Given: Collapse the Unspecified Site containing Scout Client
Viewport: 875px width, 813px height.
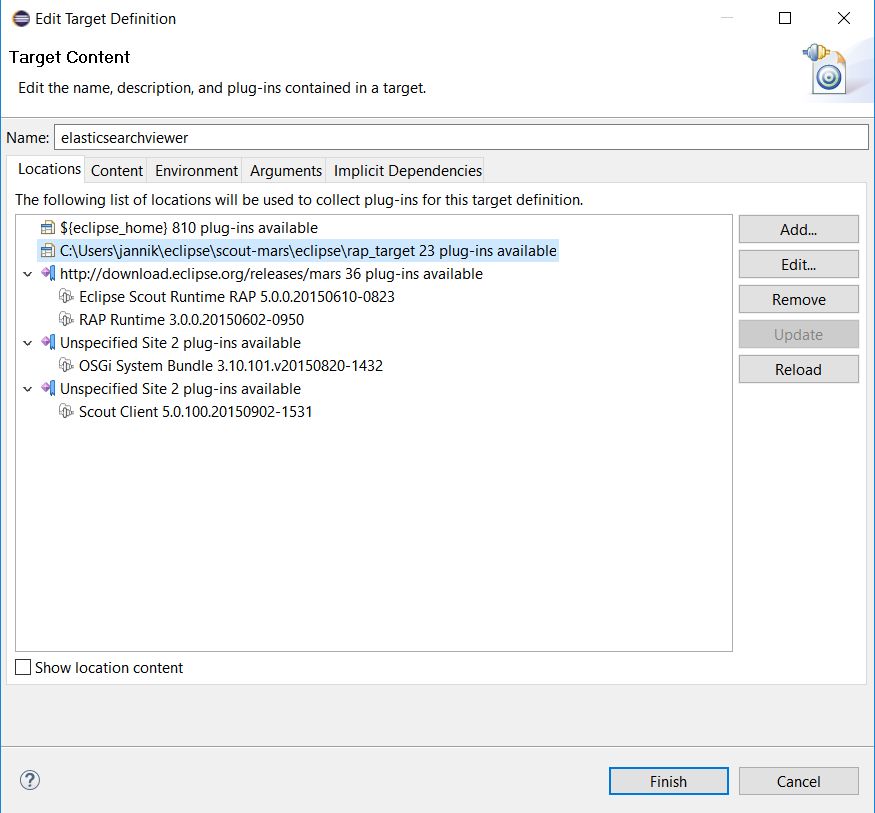Looking at the screenshot, I should pyautogui.click(x=27, y=389).
